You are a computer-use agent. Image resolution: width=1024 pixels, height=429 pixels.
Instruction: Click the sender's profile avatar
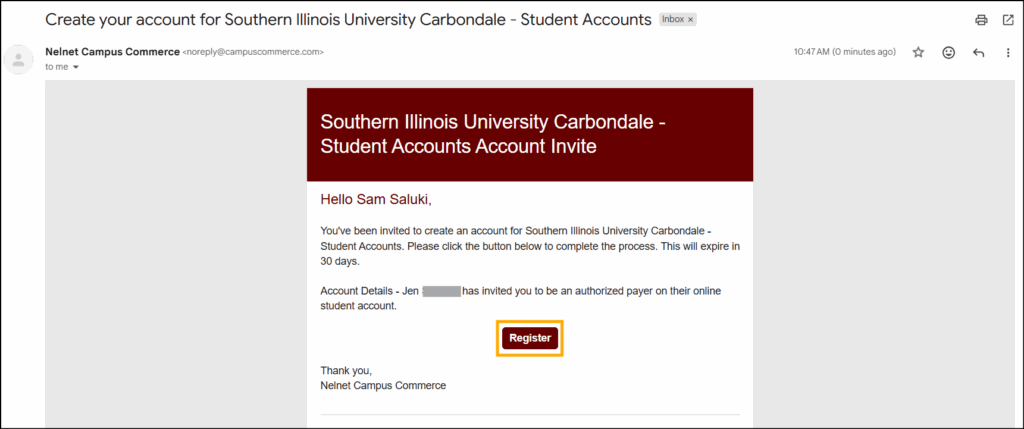(19, 59)
